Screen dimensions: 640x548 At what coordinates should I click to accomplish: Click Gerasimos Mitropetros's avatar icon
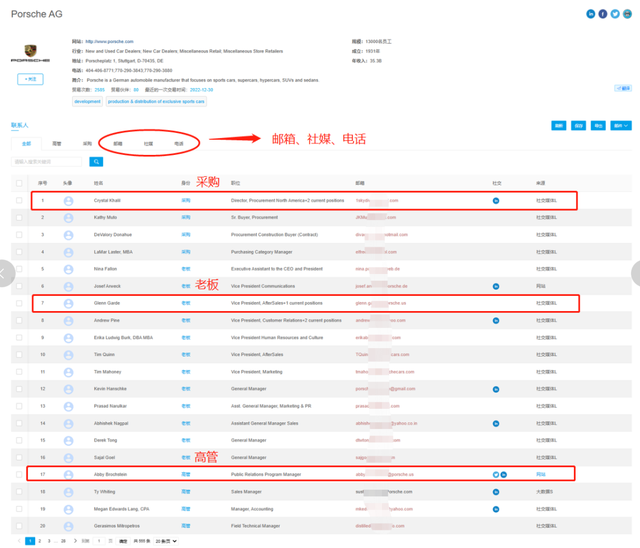(69, 526)
